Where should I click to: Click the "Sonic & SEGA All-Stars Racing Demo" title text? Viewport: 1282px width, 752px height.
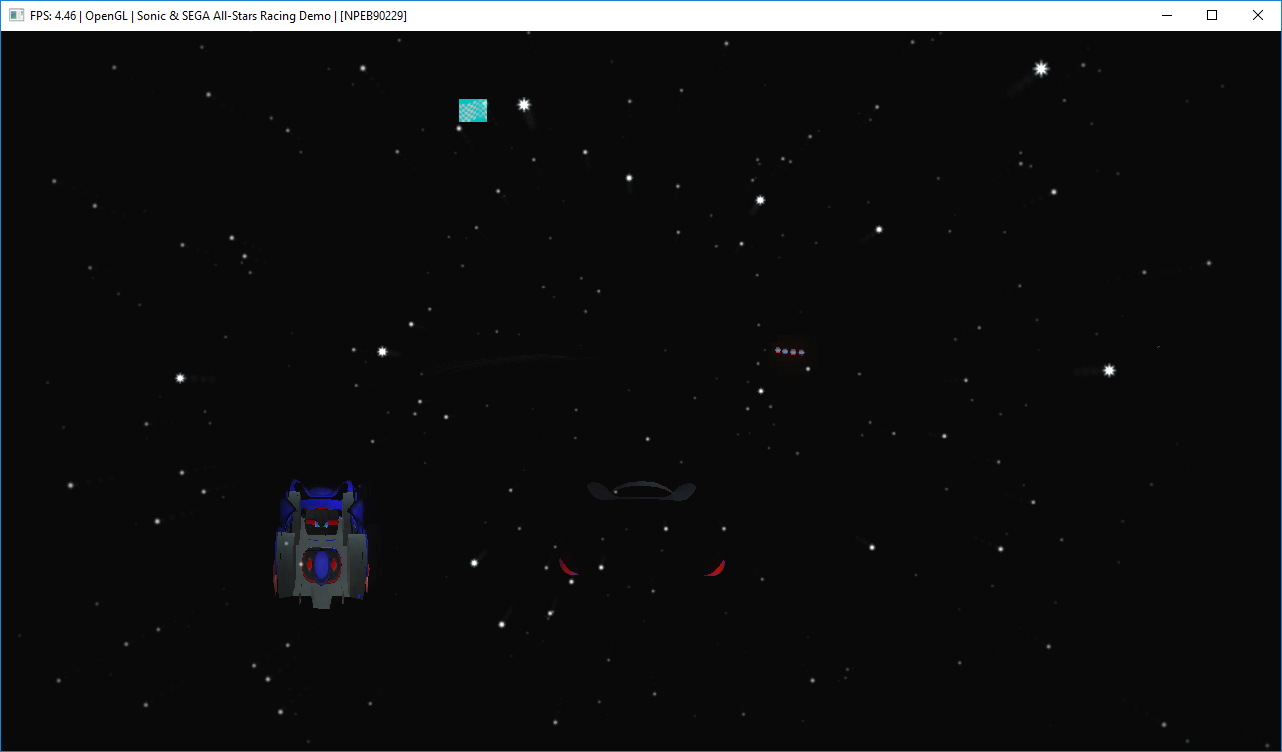click(x=235, y=16)
